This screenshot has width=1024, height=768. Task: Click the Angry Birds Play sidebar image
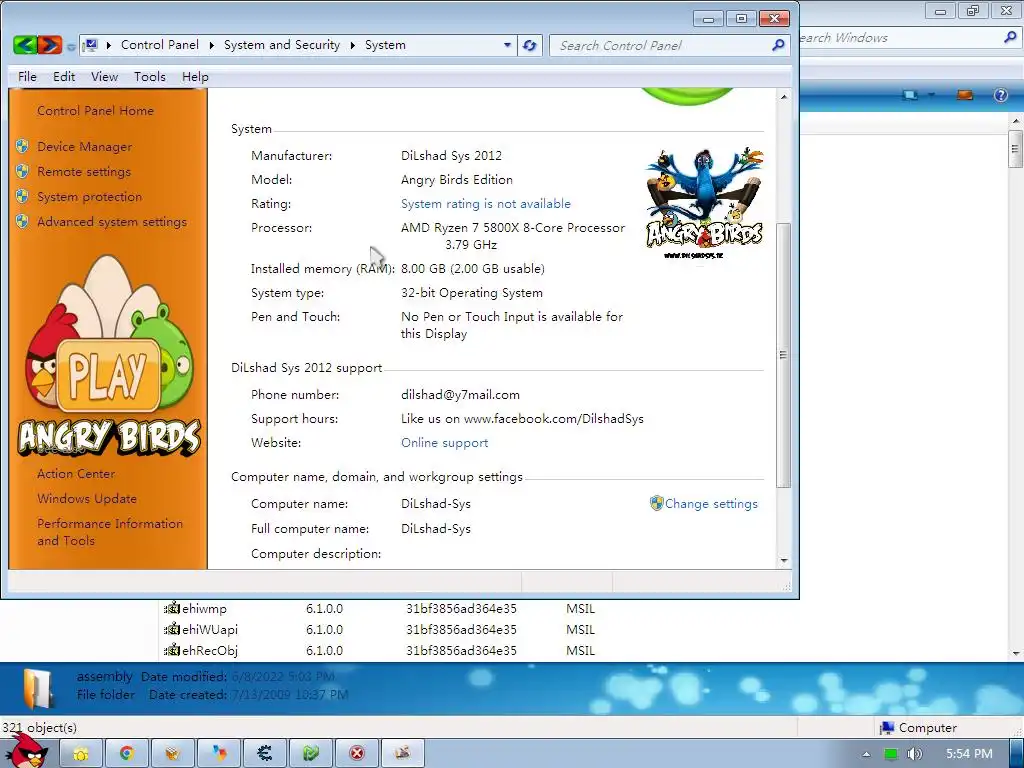[109, 356]
